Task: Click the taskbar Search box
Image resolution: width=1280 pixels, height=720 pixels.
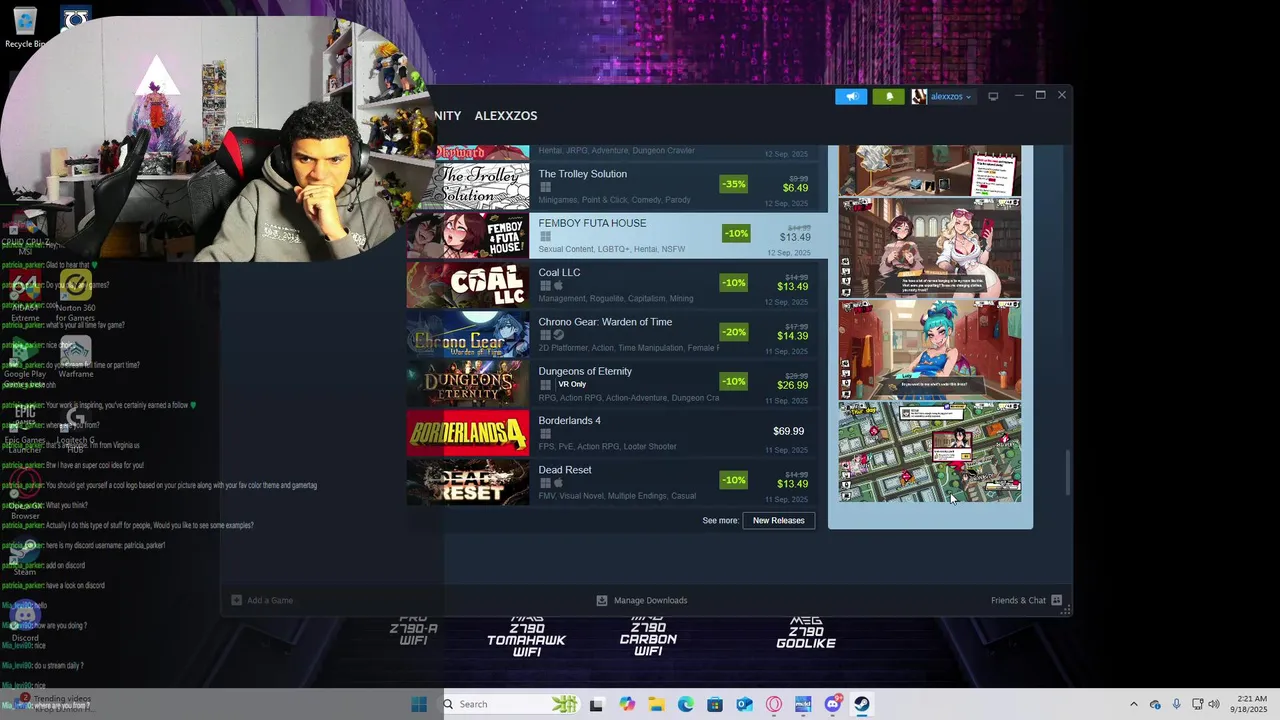Action: [512, 704]
